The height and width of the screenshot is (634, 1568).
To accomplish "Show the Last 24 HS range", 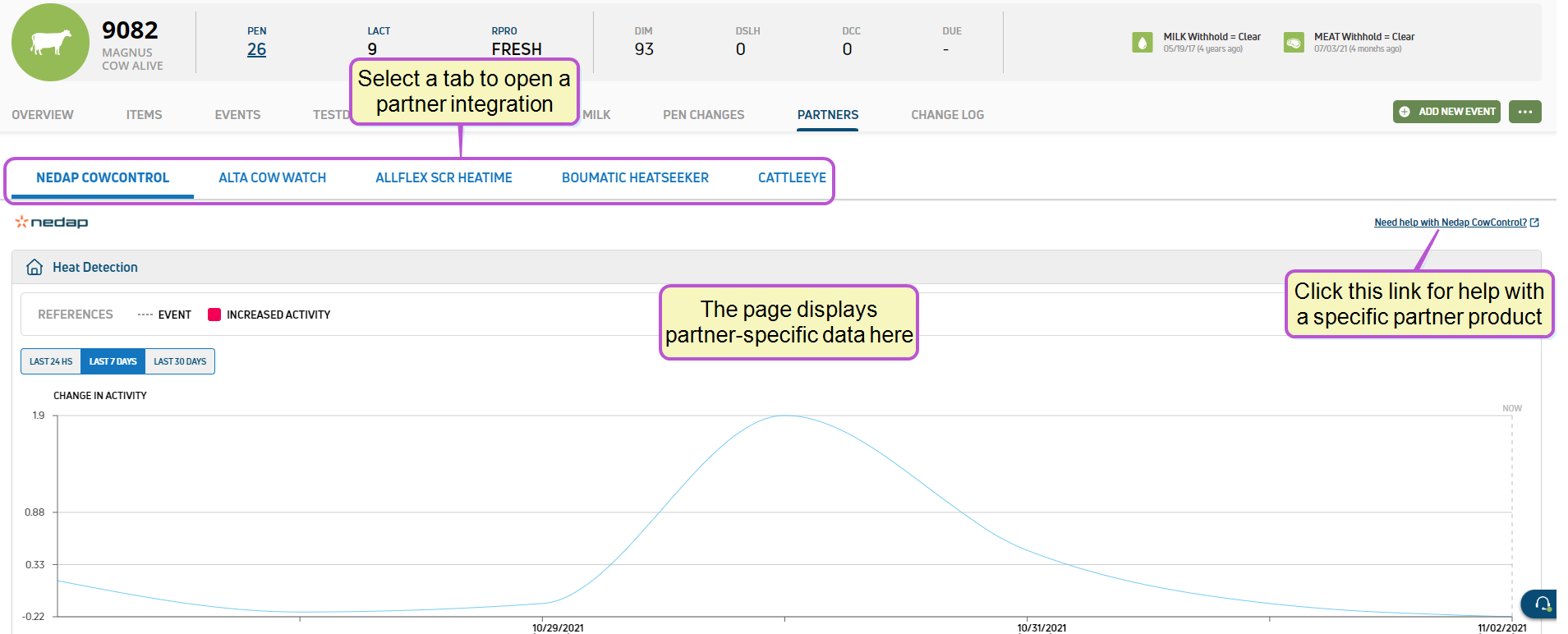I will (51, 361).
